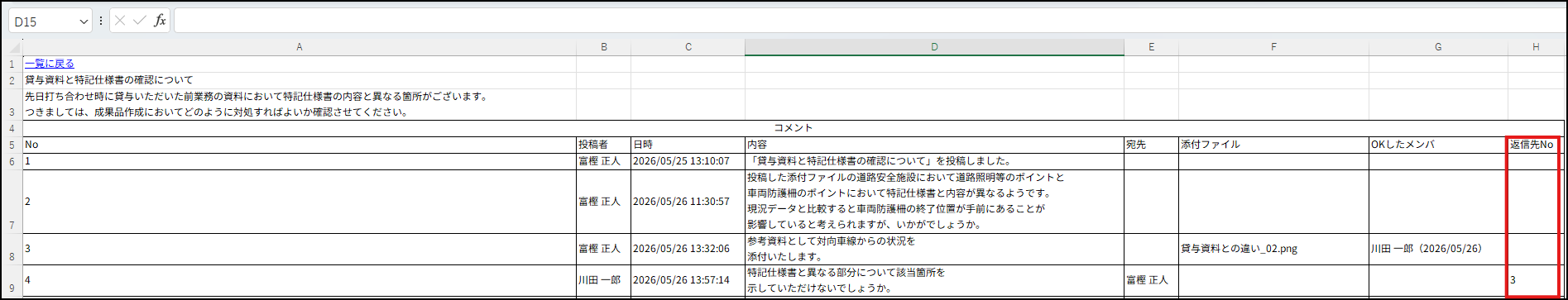Select column H header
Screen dimensions: 1568x300
click(1536, 47)
